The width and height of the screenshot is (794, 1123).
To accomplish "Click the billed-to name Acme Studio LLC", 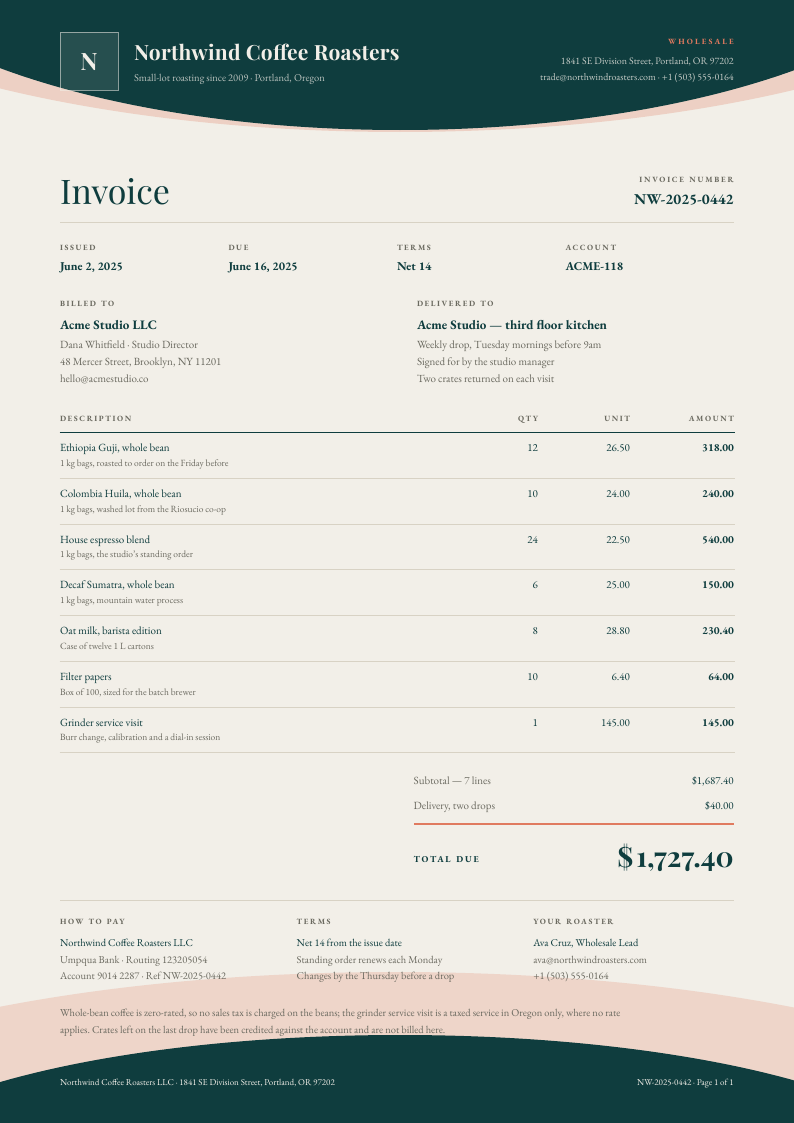I will pos(108,325).
